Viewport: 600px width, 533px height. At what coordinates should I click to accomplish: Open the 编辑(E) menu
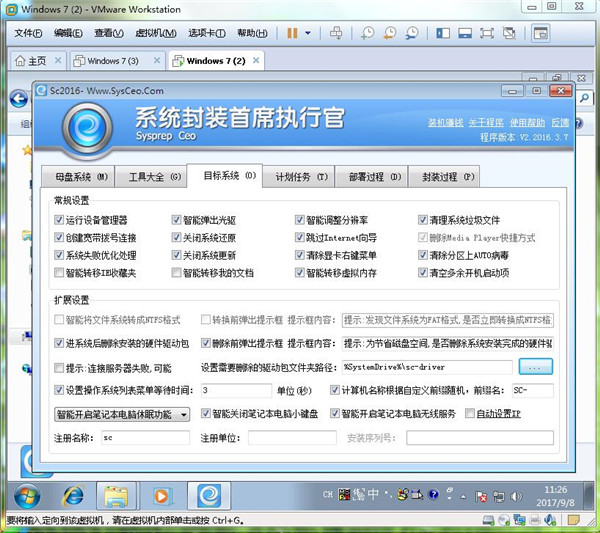tap(68, 33)
